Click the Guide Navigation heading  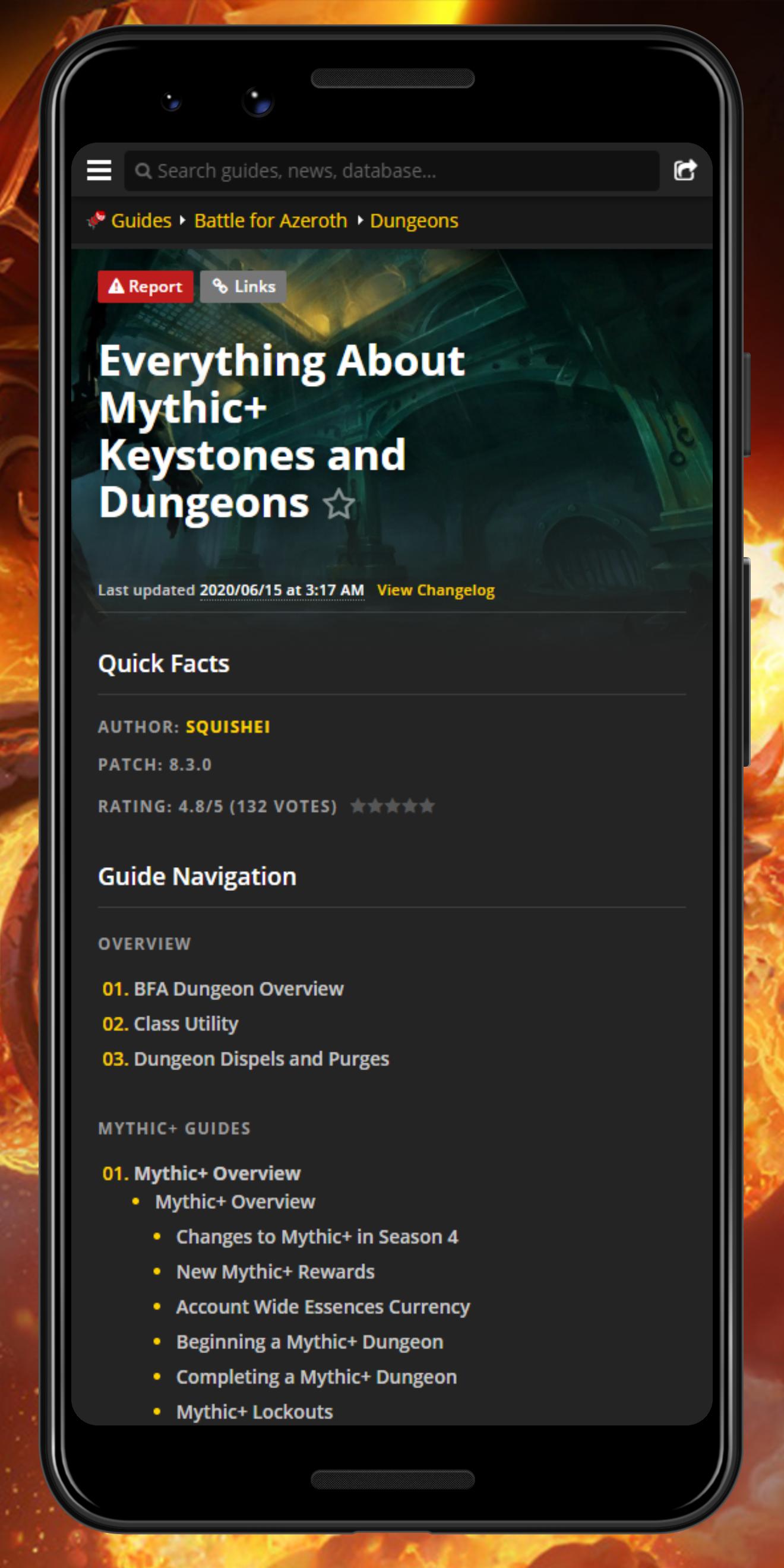click(197, 877)
